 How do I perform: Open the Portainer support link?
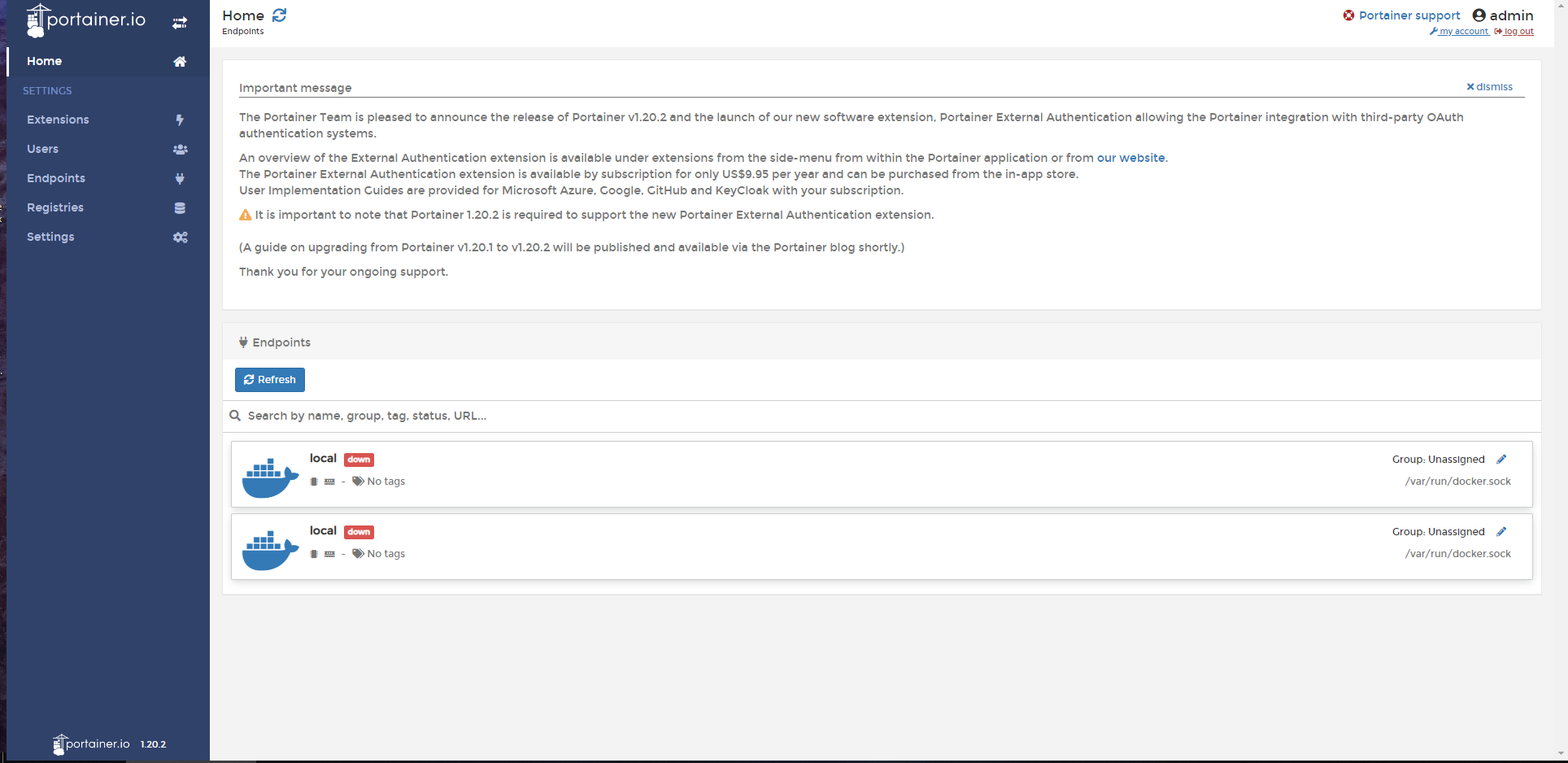(x=1409, y=15)
